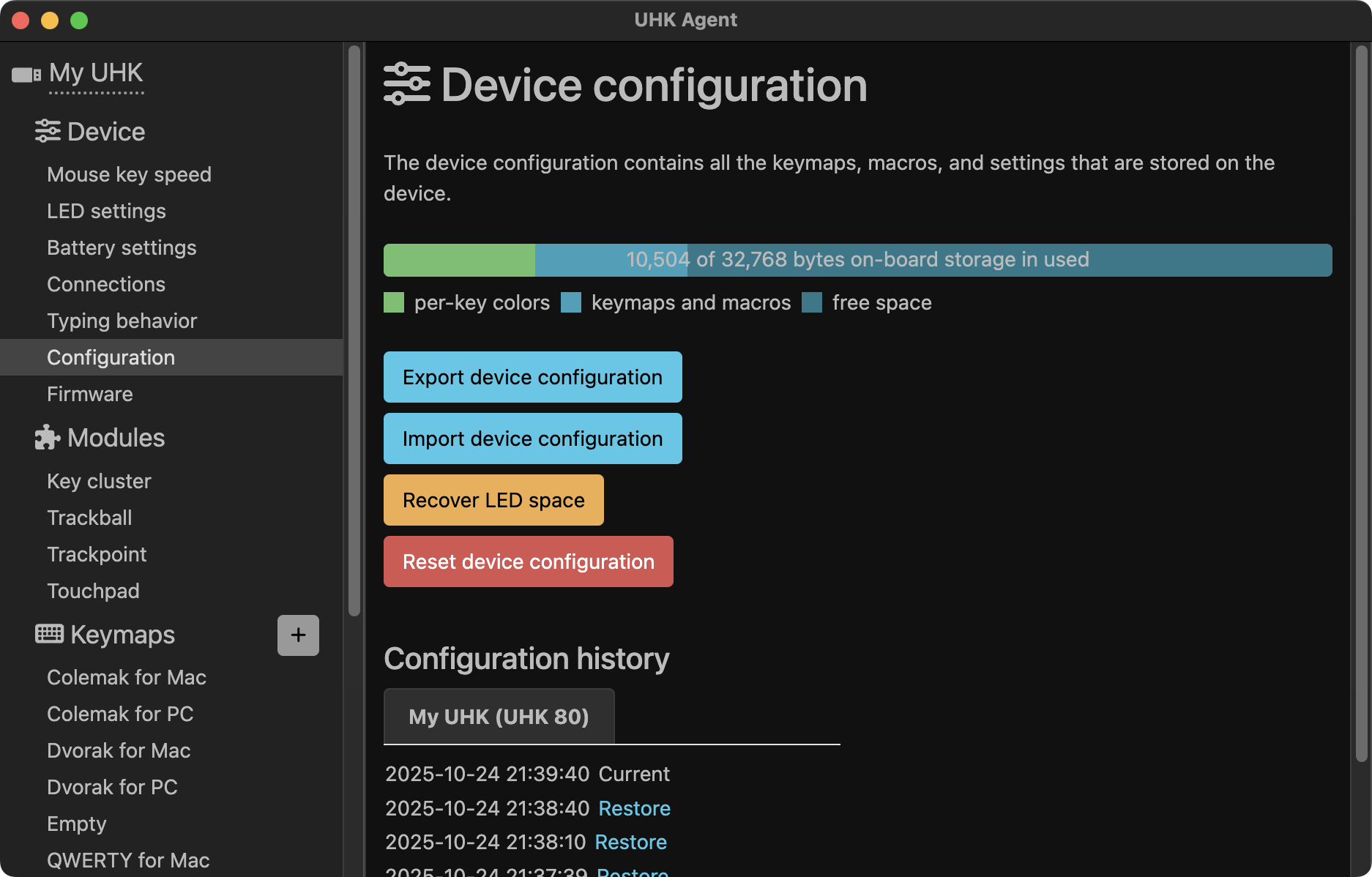The height and width of the screenshot is (877, 1372).
Task: Restore the 21:38:40 configuration
Action: pos(634,808)
